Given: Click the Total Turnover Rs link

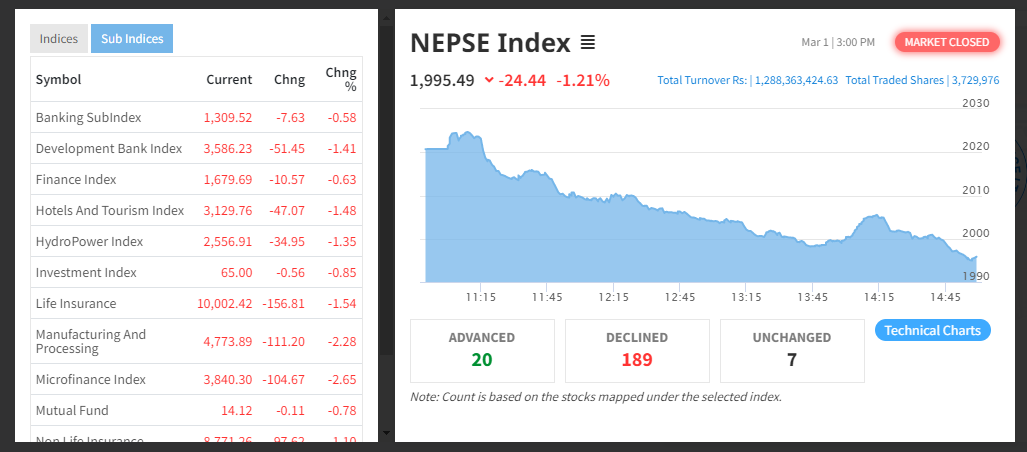Looking at the screenshot, I should pos(747,80).
